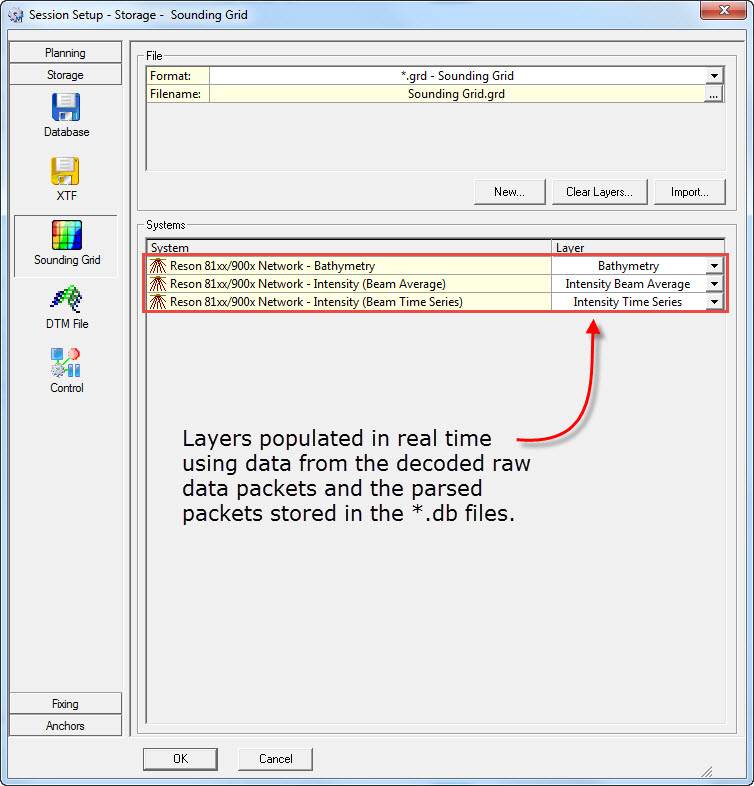This screenshot has width=754, height=786.
Task: Click the Filename field Sounding Grid.grd
Action: pos(457,94)
